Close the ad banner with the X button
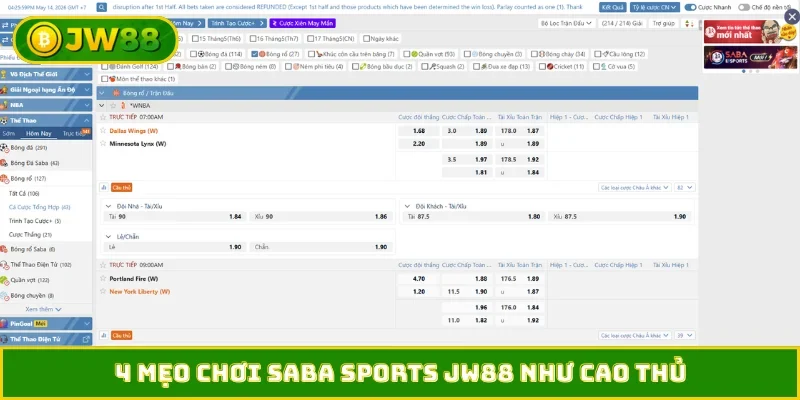The width and height of the screenshot is (800, 400). click(x=792, y=17)
